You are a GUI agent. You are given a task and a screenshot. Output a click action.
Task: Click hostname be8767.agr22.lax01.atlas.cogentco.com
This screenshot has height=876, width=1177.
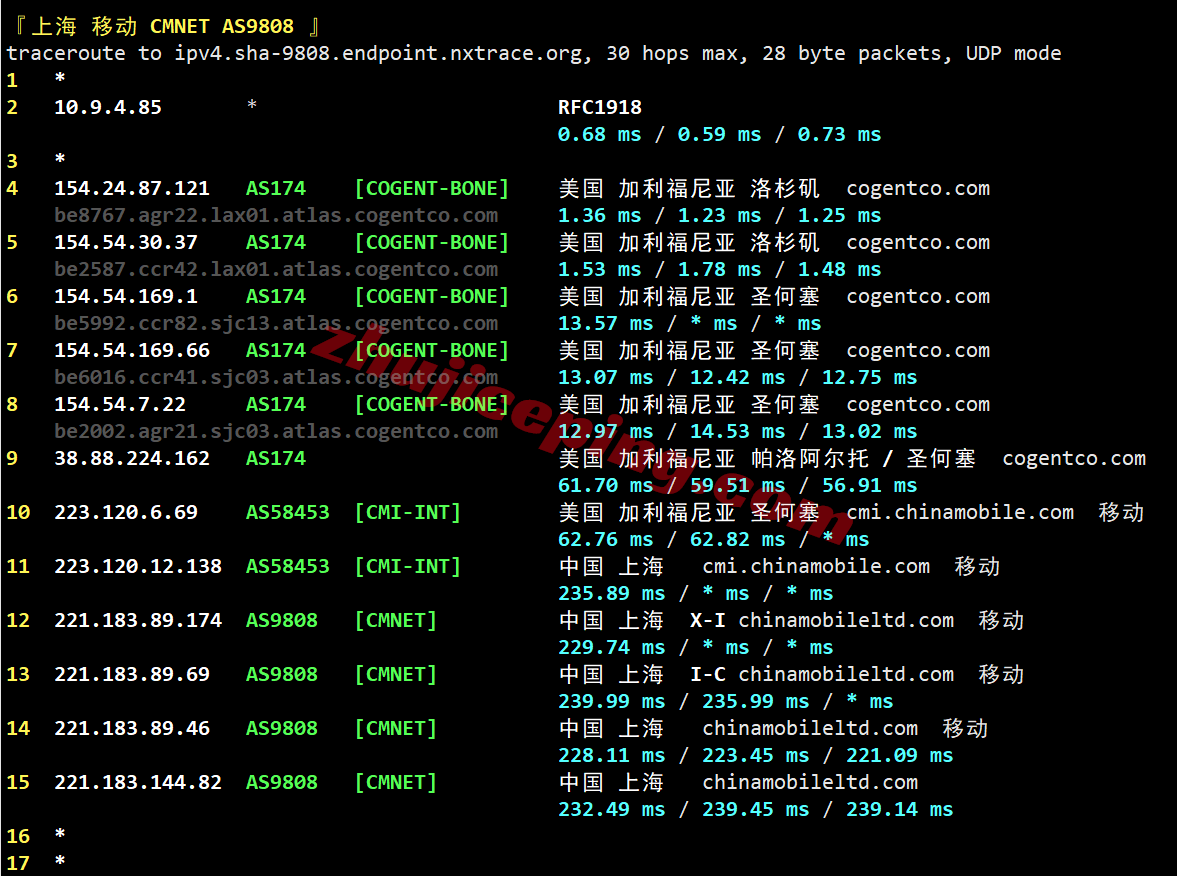276,215
